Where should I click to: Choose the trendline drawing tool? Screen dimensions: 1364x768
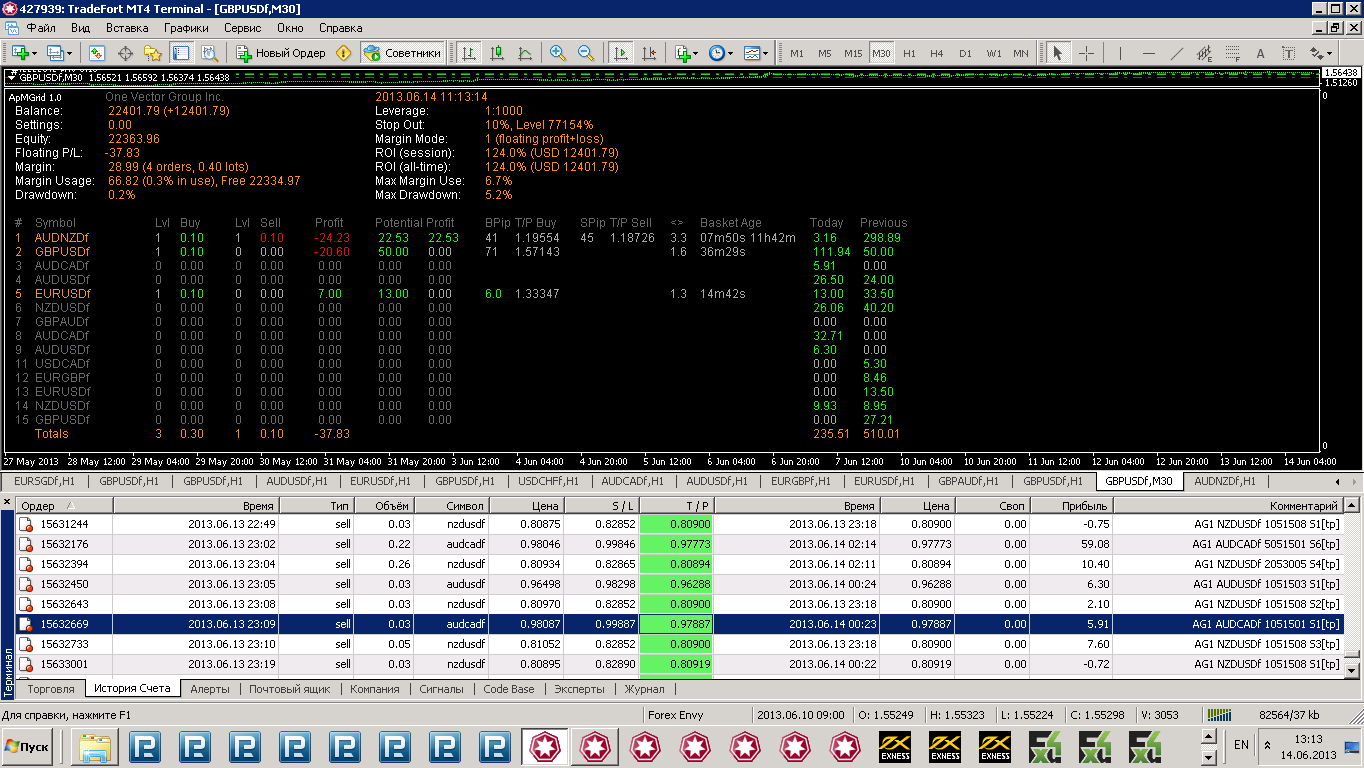[x=1177, y=53]
